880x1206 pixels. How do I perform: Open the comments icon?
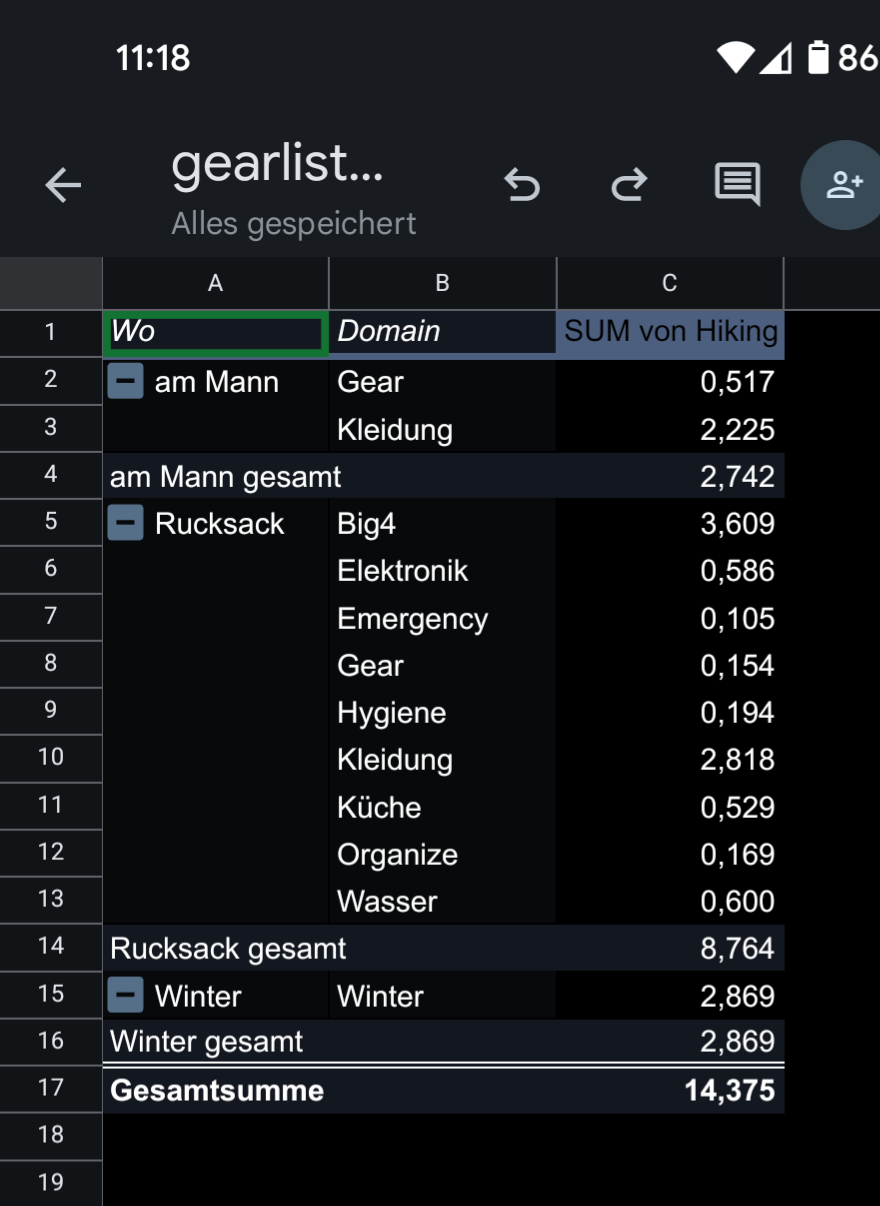point(737,184)
